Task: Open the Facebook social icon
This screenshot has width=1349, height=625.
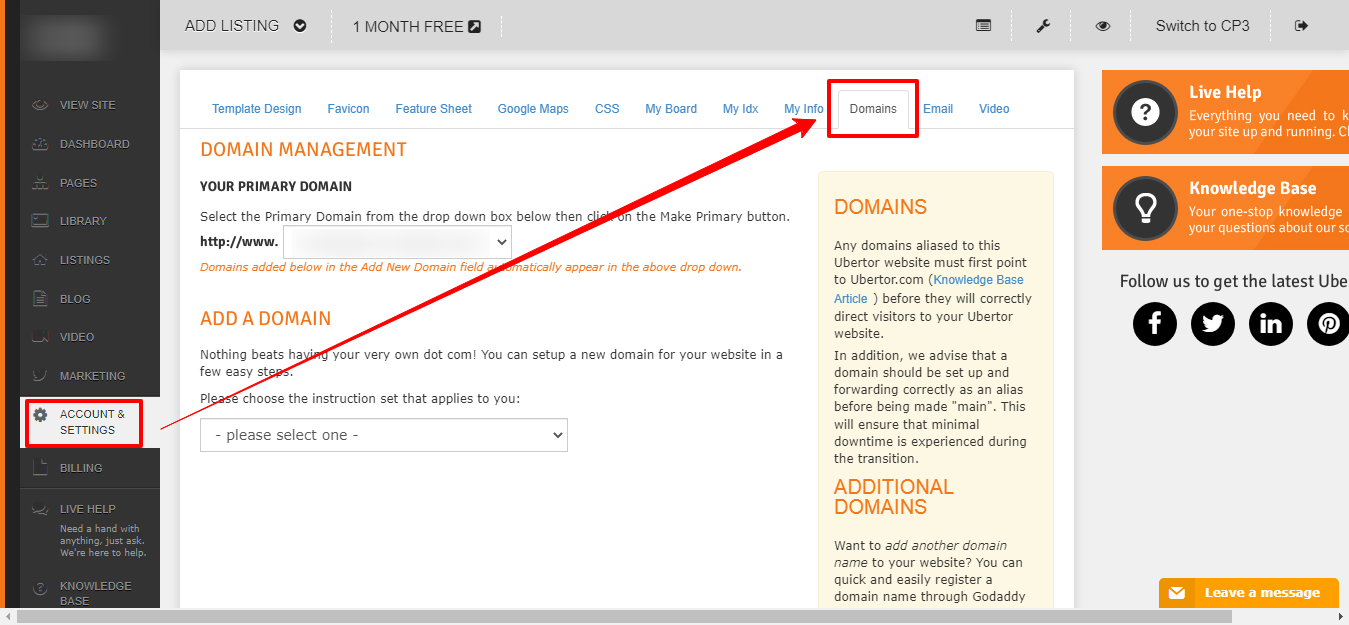Action: coord(1154,324)
